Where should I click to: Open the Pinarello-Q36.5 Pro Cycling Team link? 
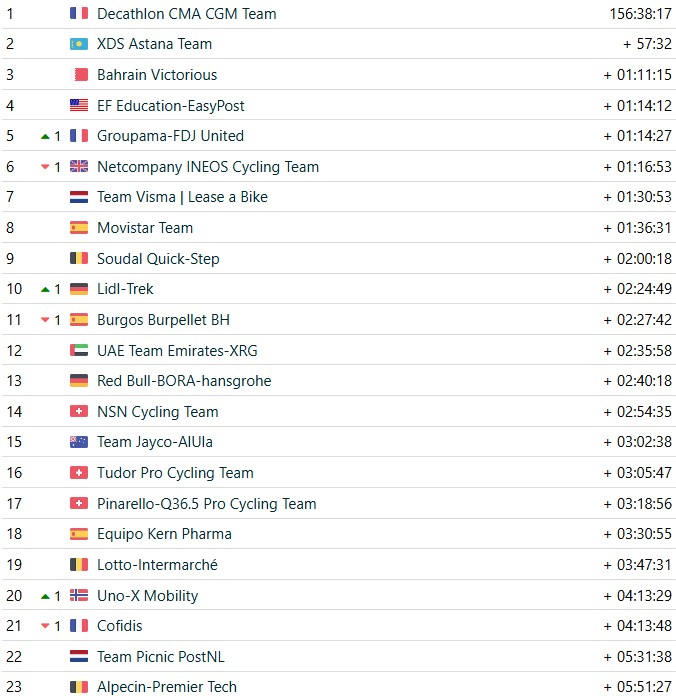pos(207,504)
